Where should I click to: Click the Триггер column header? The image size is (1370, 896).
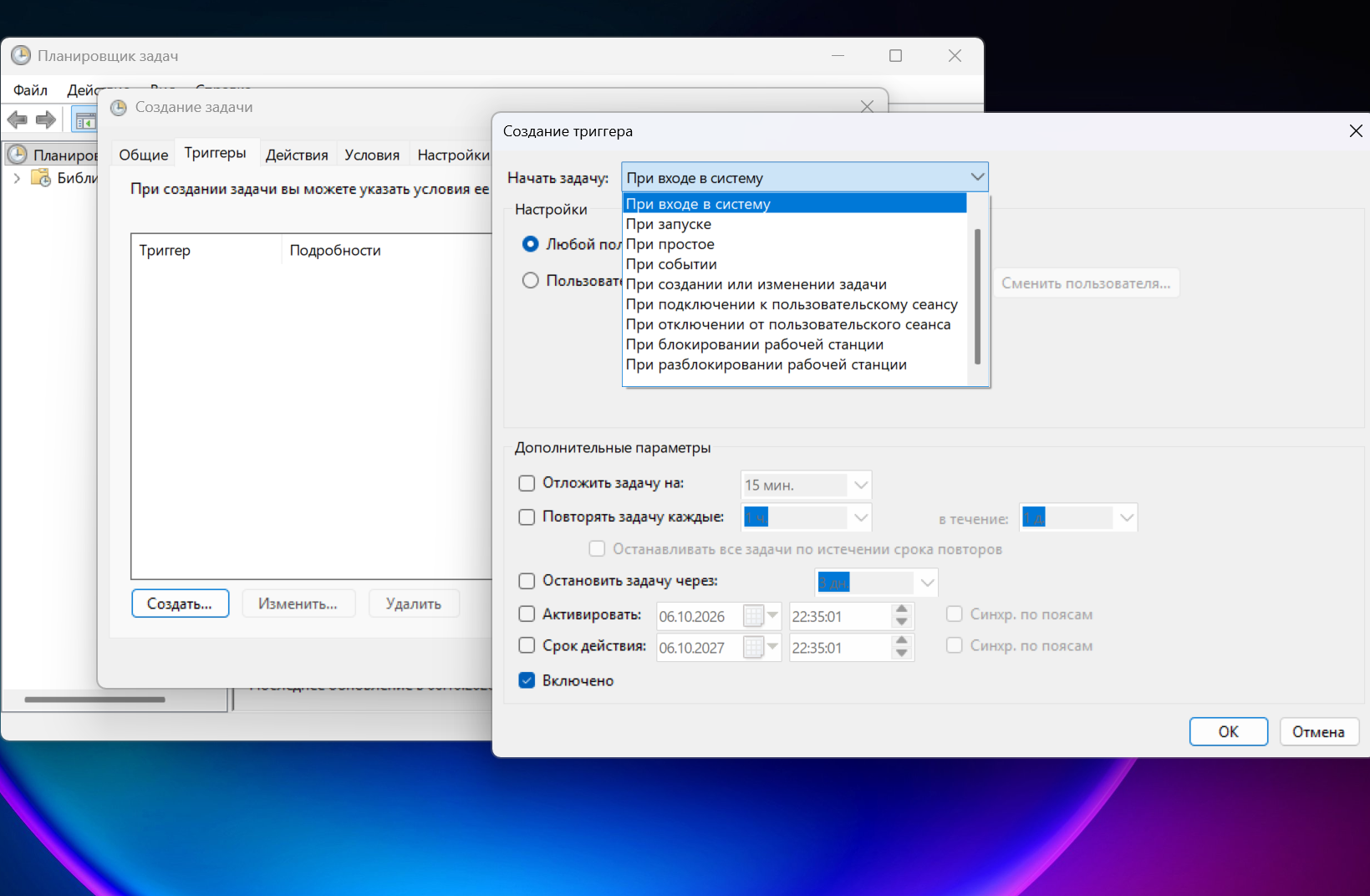click(206, 250)
